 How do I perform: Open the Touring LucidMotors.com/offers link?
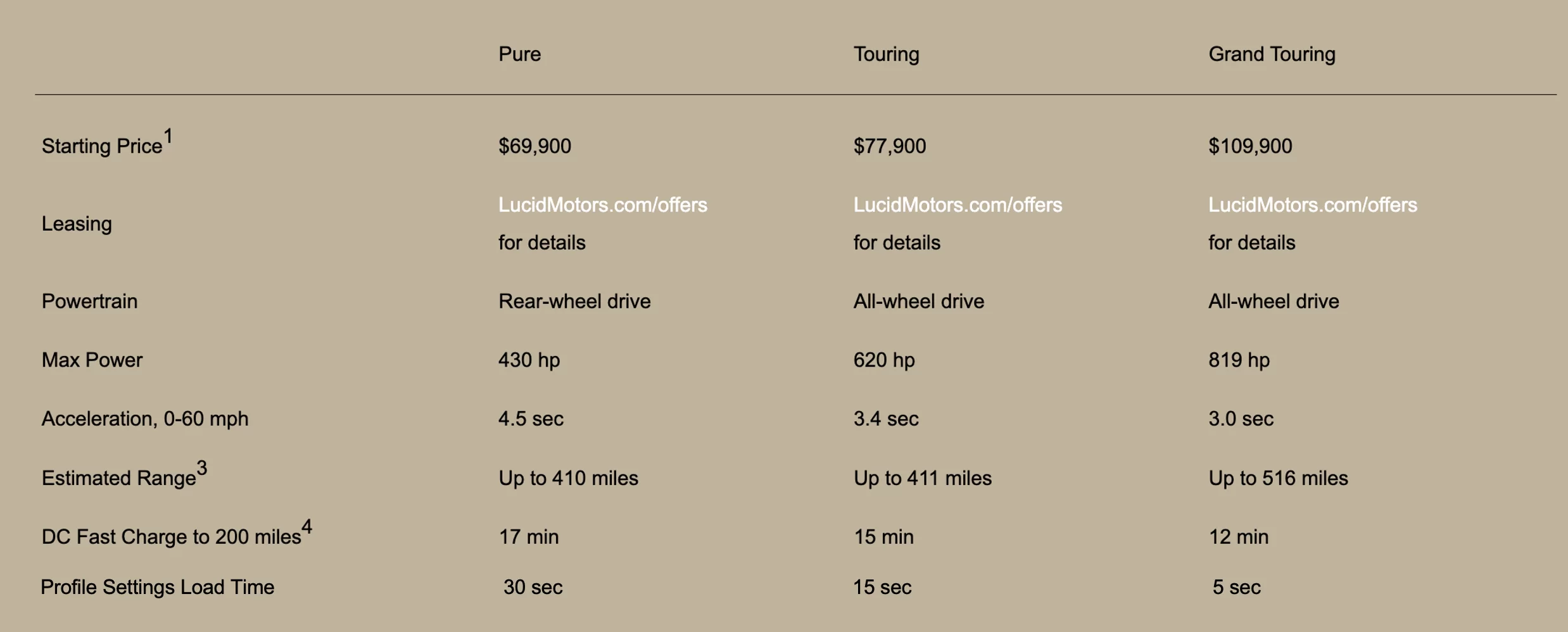click(958, 205)
